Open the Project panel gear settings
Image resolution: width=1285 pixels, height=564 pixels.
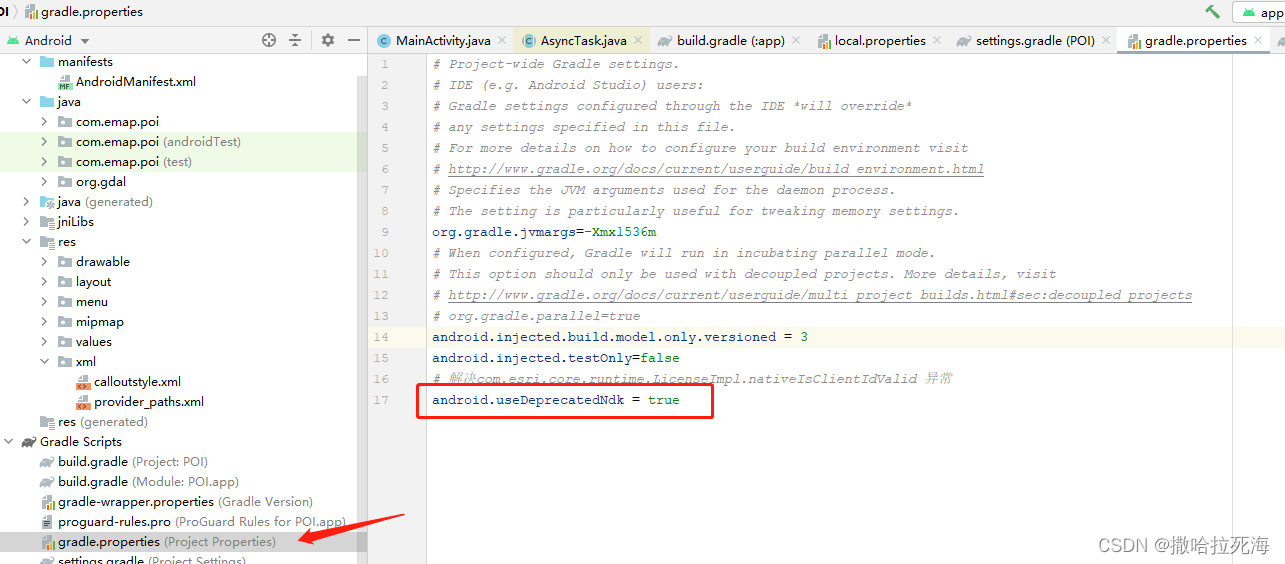[x=328, y=40]
